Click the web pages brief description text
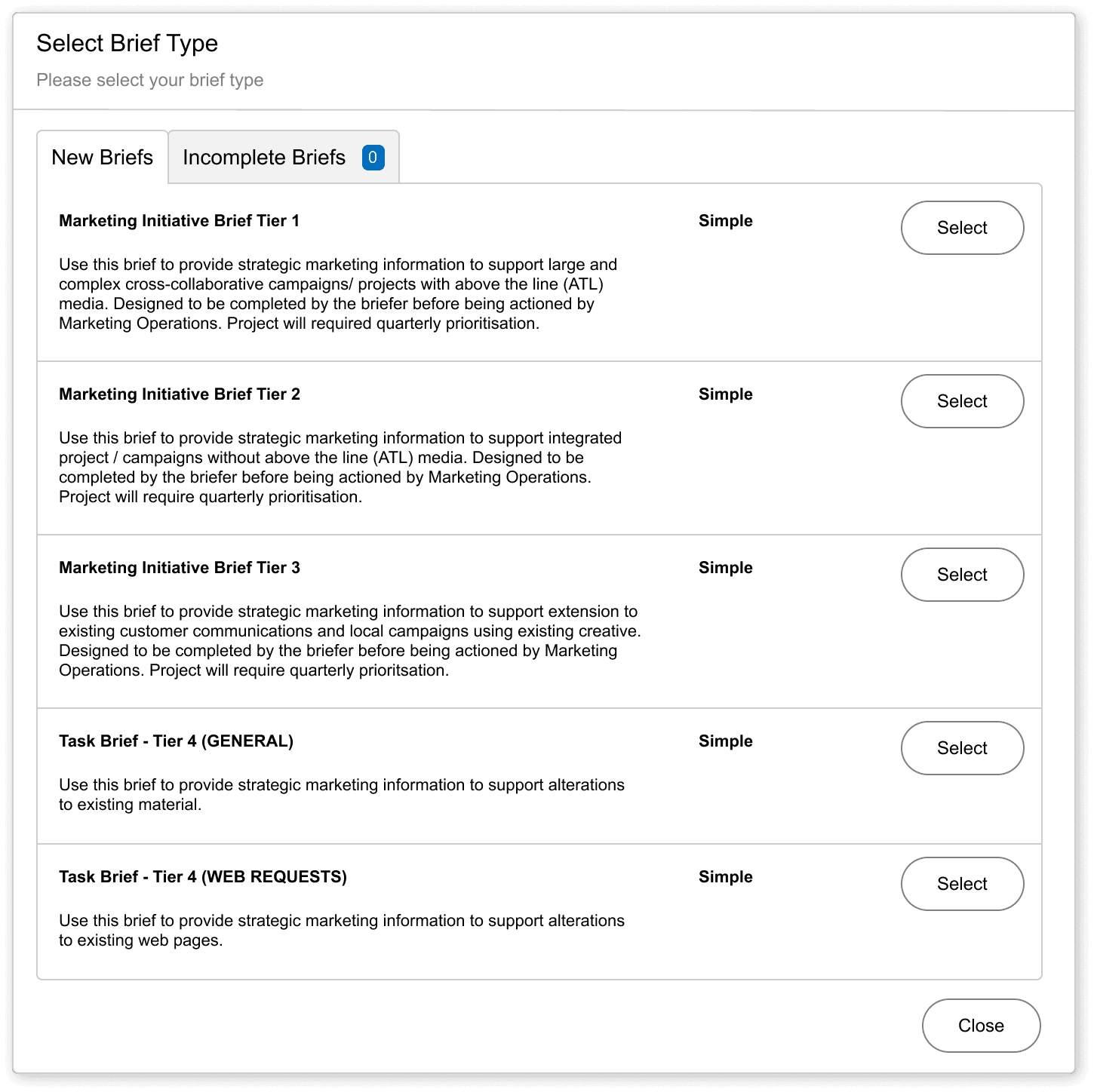The height and width of the screenshot is (1092, 1094). click(x=342, y=930)
